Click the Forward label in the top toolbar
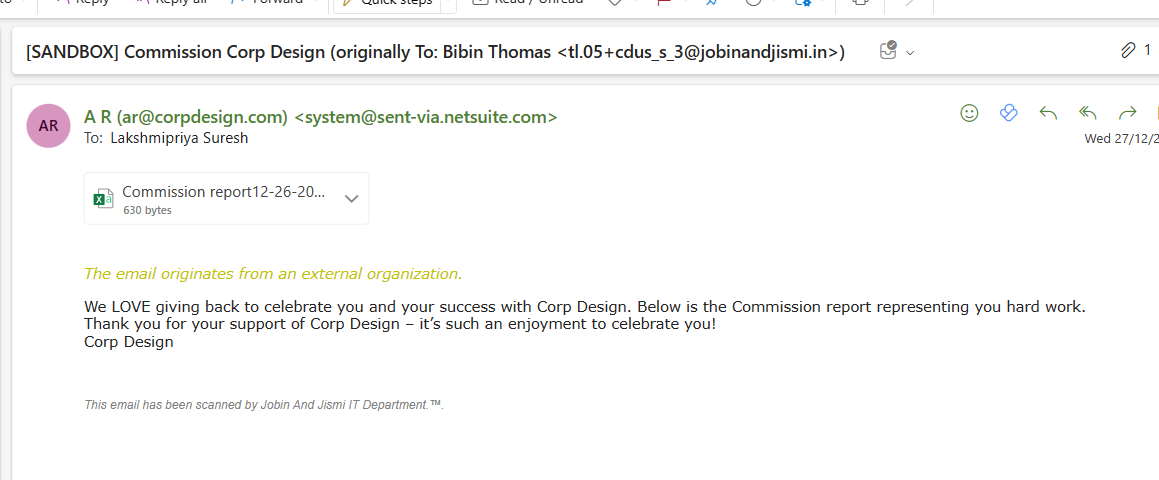This screenshot has width=1159, height=480. (x=277, y=3)
